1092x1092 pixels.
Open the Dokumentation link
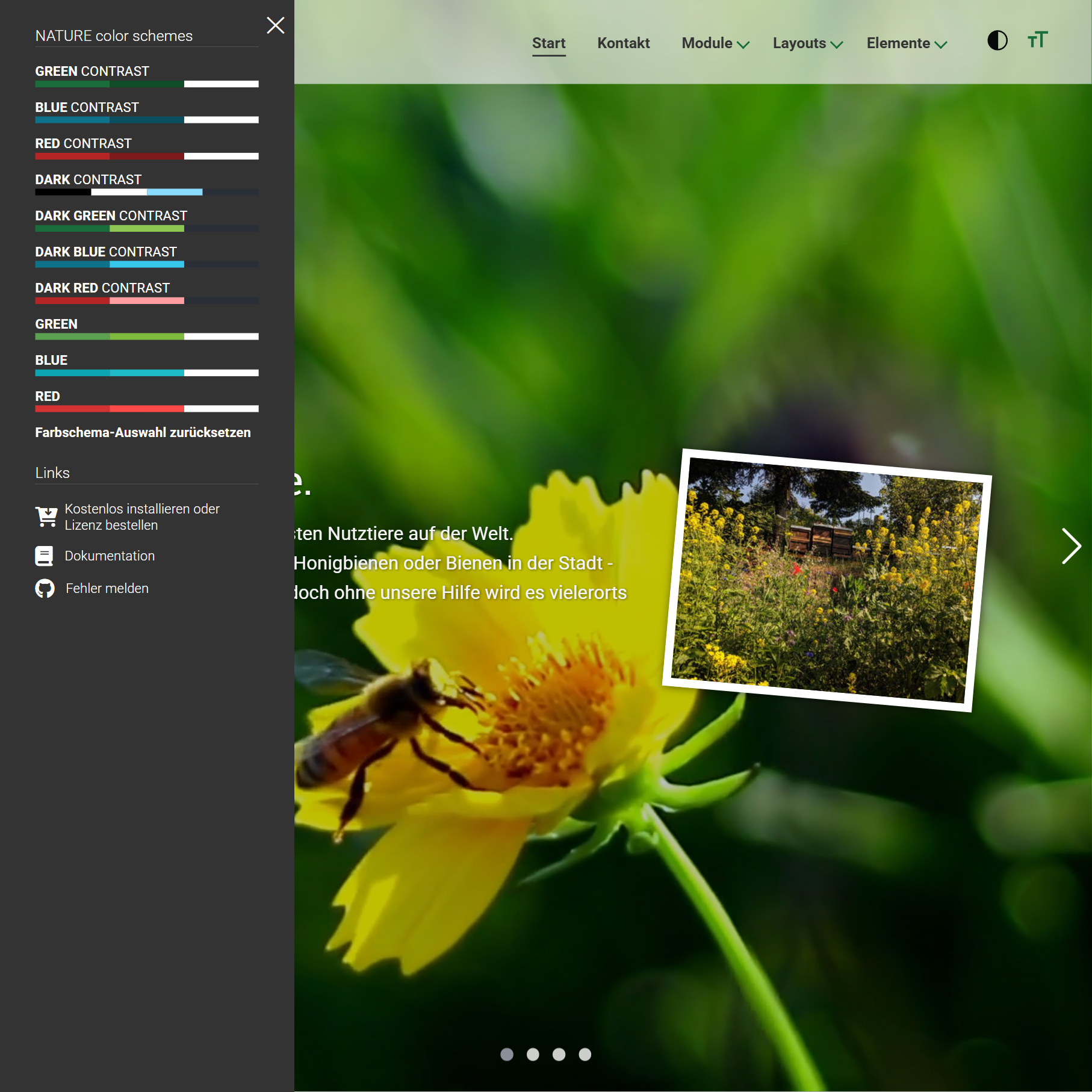tap(110, 556)
